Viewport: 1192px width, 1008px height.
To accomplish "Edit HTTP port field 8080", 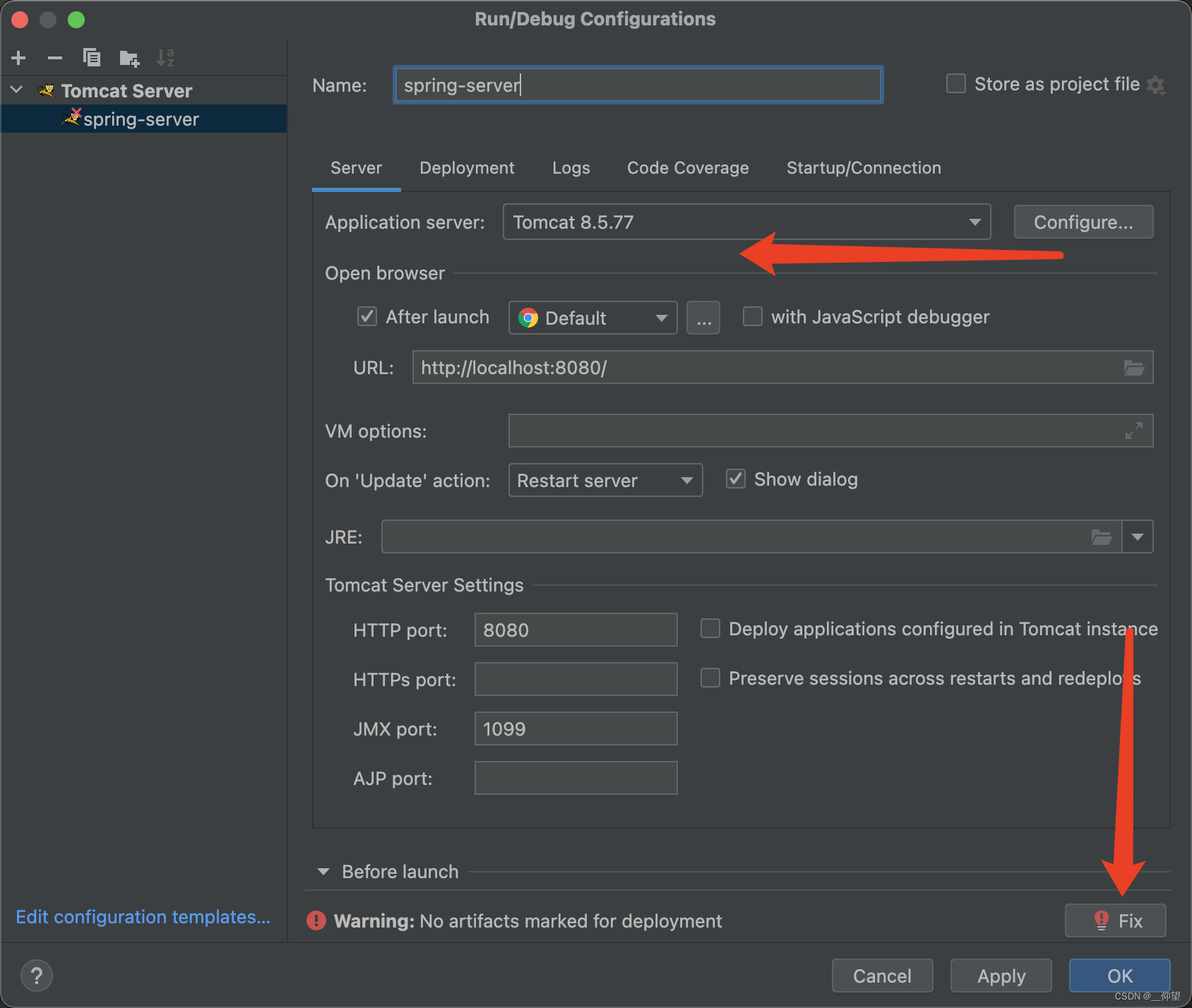I will (x=576, y=630).
